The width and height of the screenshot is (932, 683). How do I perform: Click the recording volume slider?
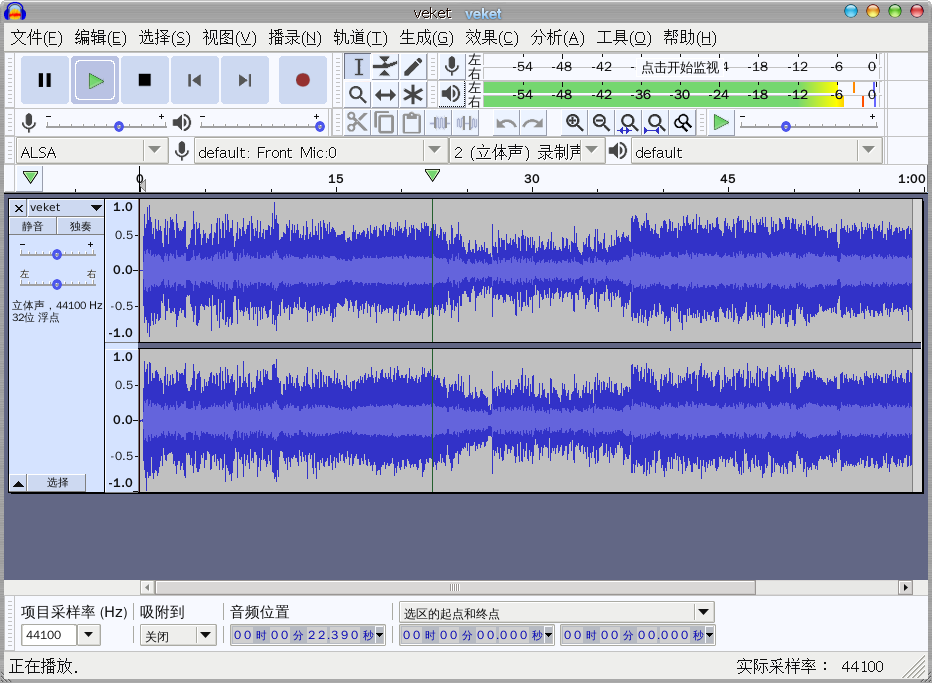105,125
